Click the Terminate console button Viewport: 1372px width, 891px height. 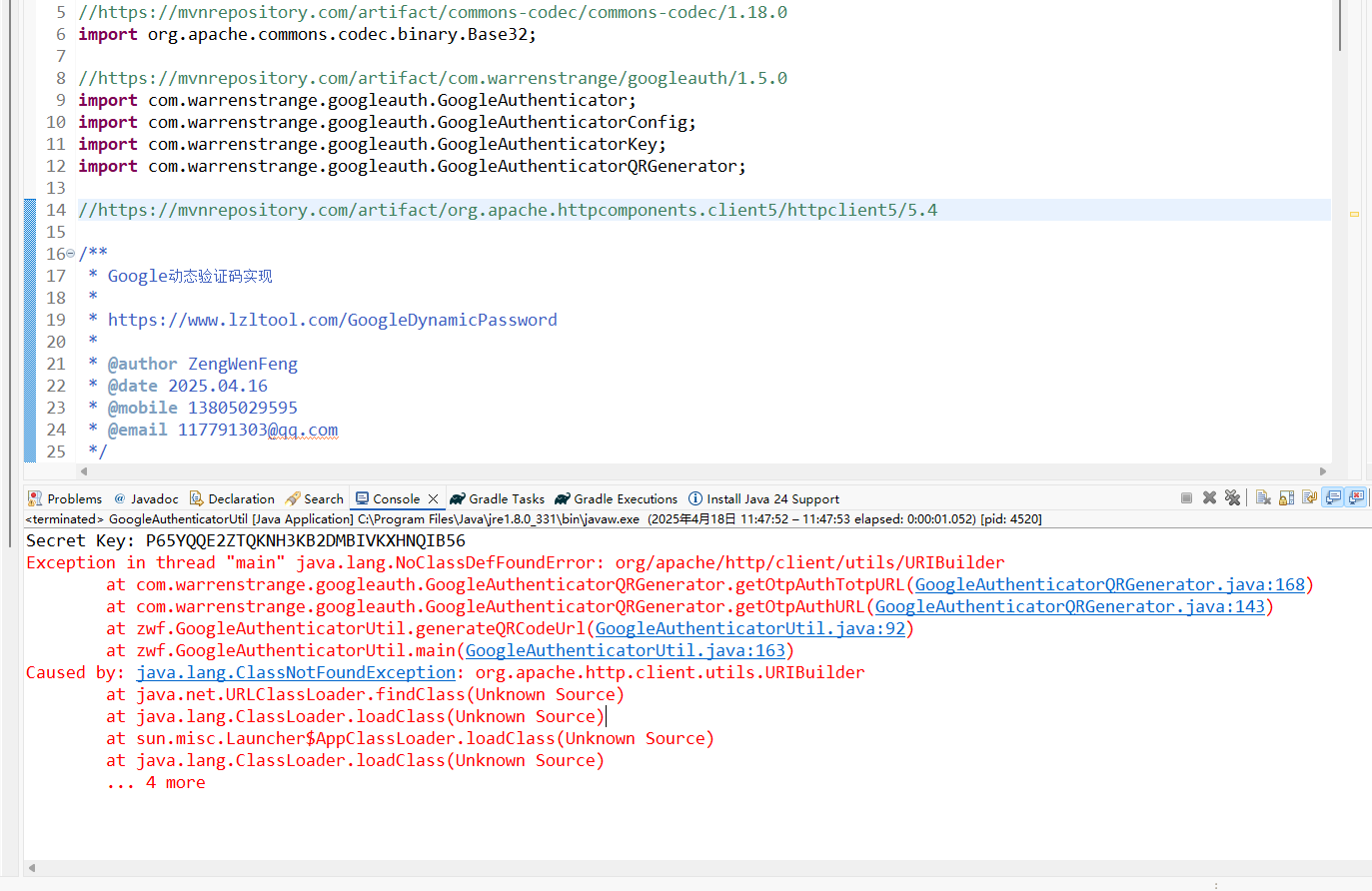coord(1186,497)
